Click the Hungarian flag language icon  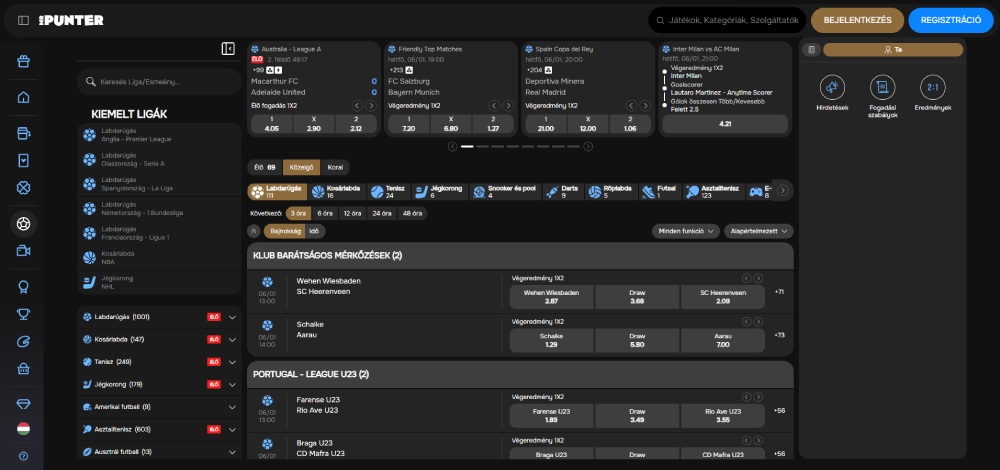click(x=23, y=429)
